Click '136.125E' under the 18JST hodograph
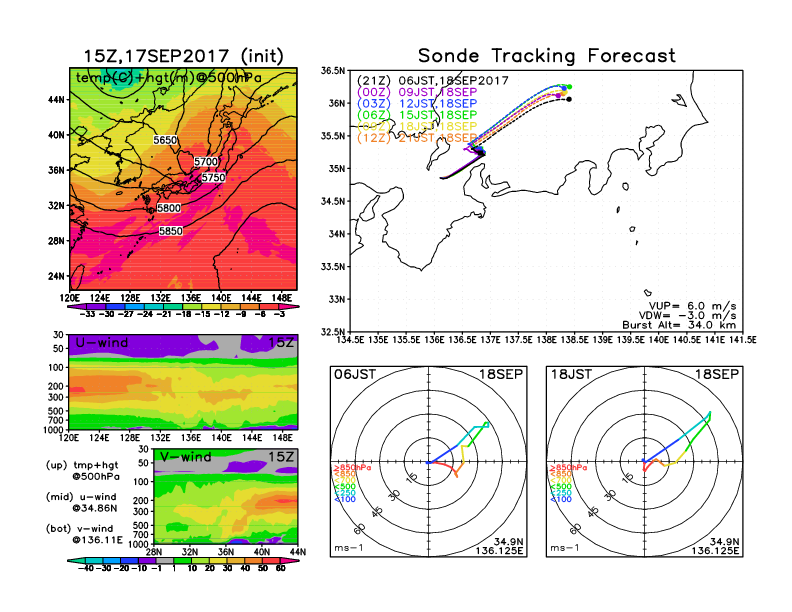 click(x=715, y=550)
